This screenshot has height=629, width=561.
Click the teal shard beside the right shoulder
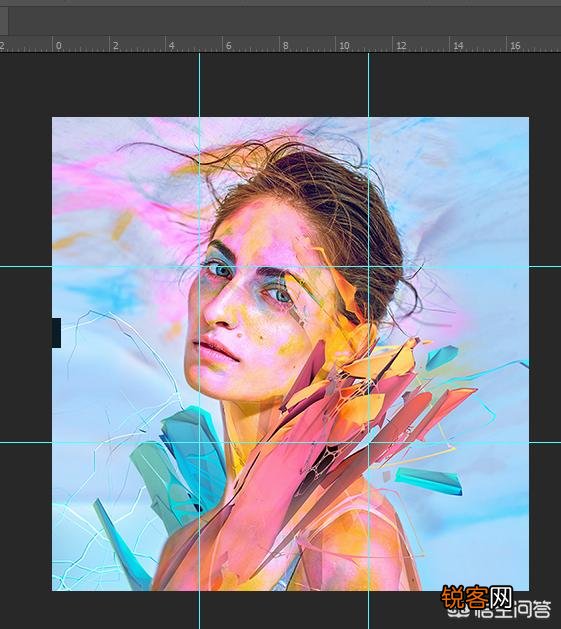click(x=429, y=480)
